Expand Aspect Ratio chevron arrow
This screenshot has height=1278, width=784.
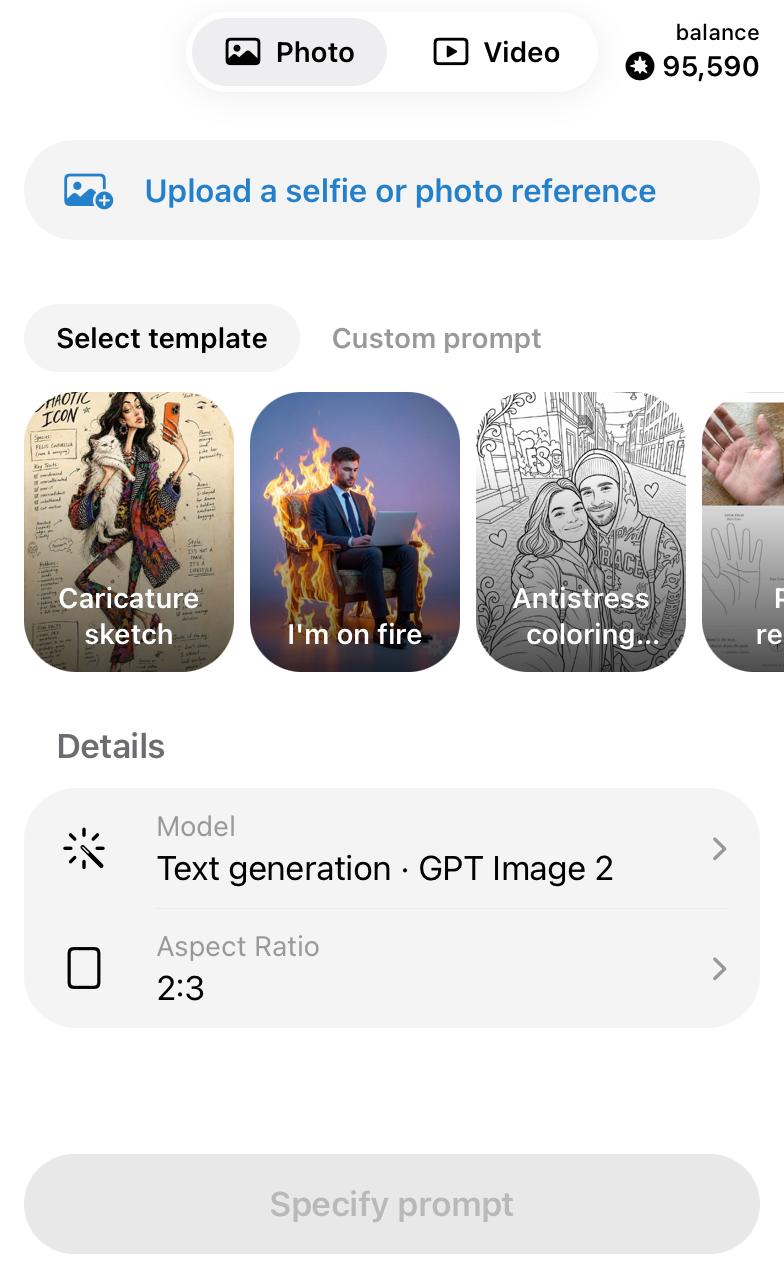[719, 969]
